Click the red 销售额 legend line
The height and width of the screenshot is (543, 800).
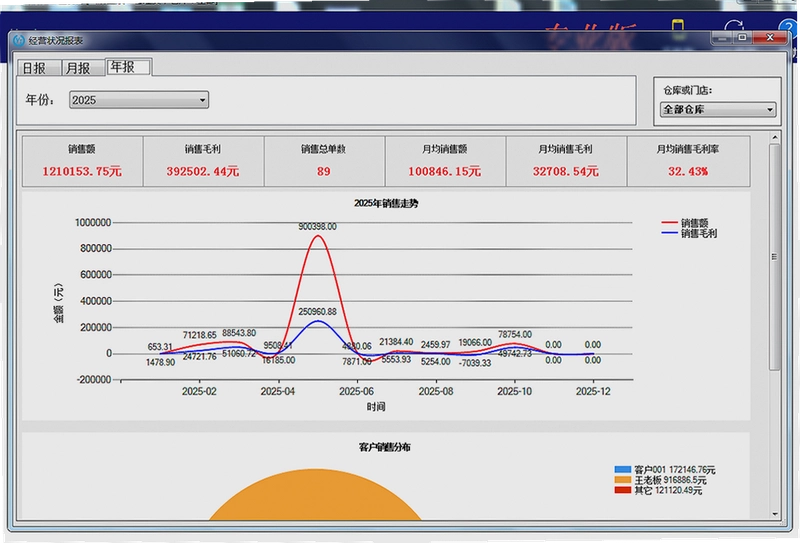(669, 223)
